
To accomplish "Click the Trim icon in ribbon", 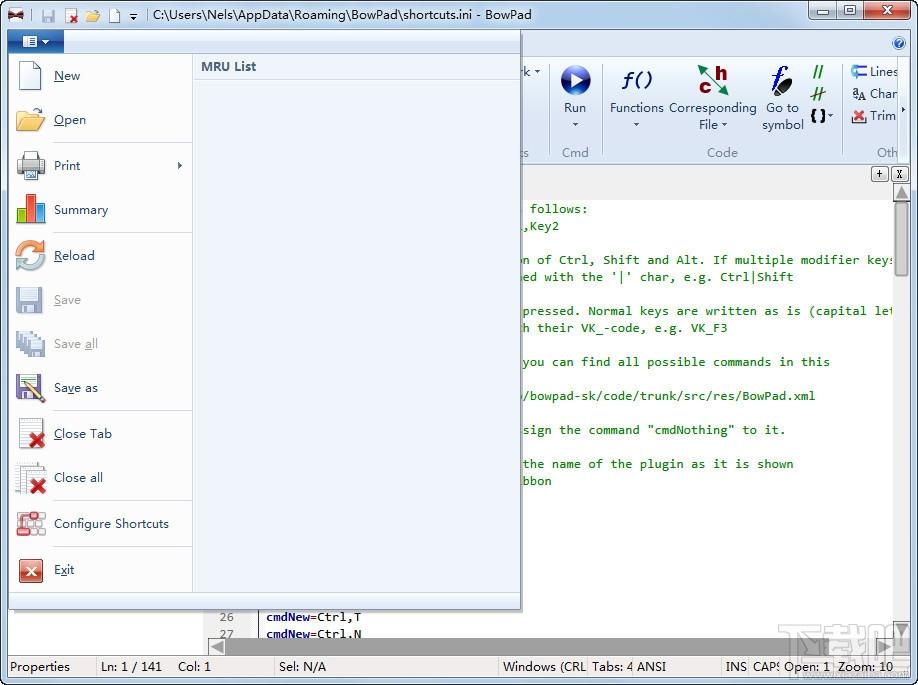I will pyautogui.click(x=859, y=116).
